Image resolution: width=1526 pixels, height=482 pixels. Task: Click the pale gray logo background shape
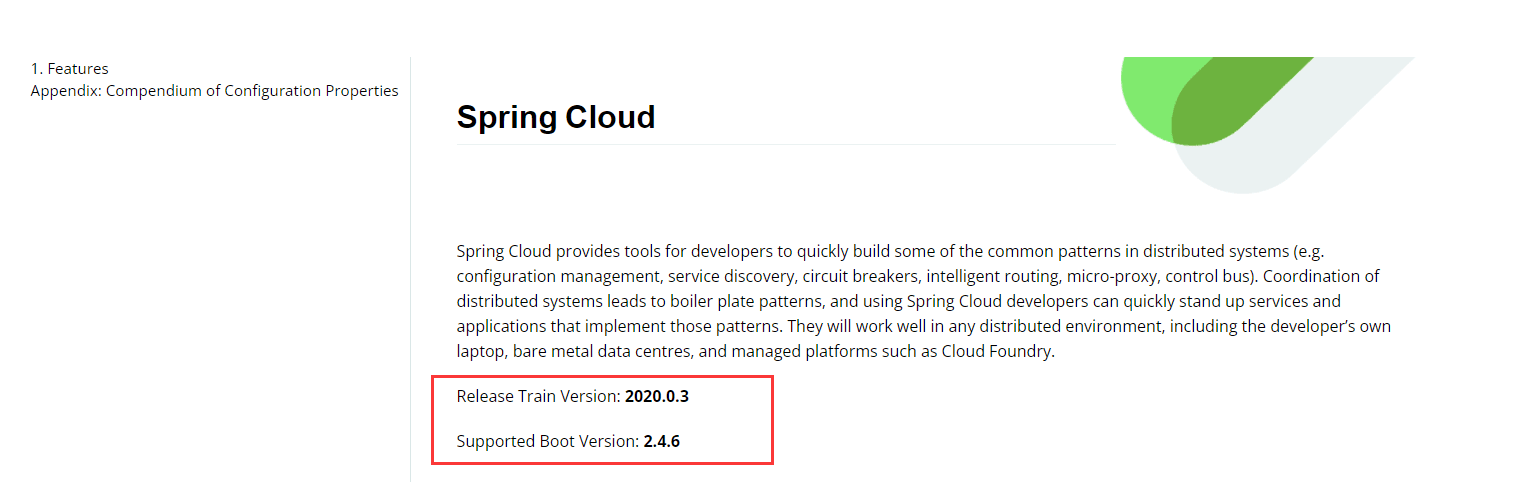[1330, 120]
